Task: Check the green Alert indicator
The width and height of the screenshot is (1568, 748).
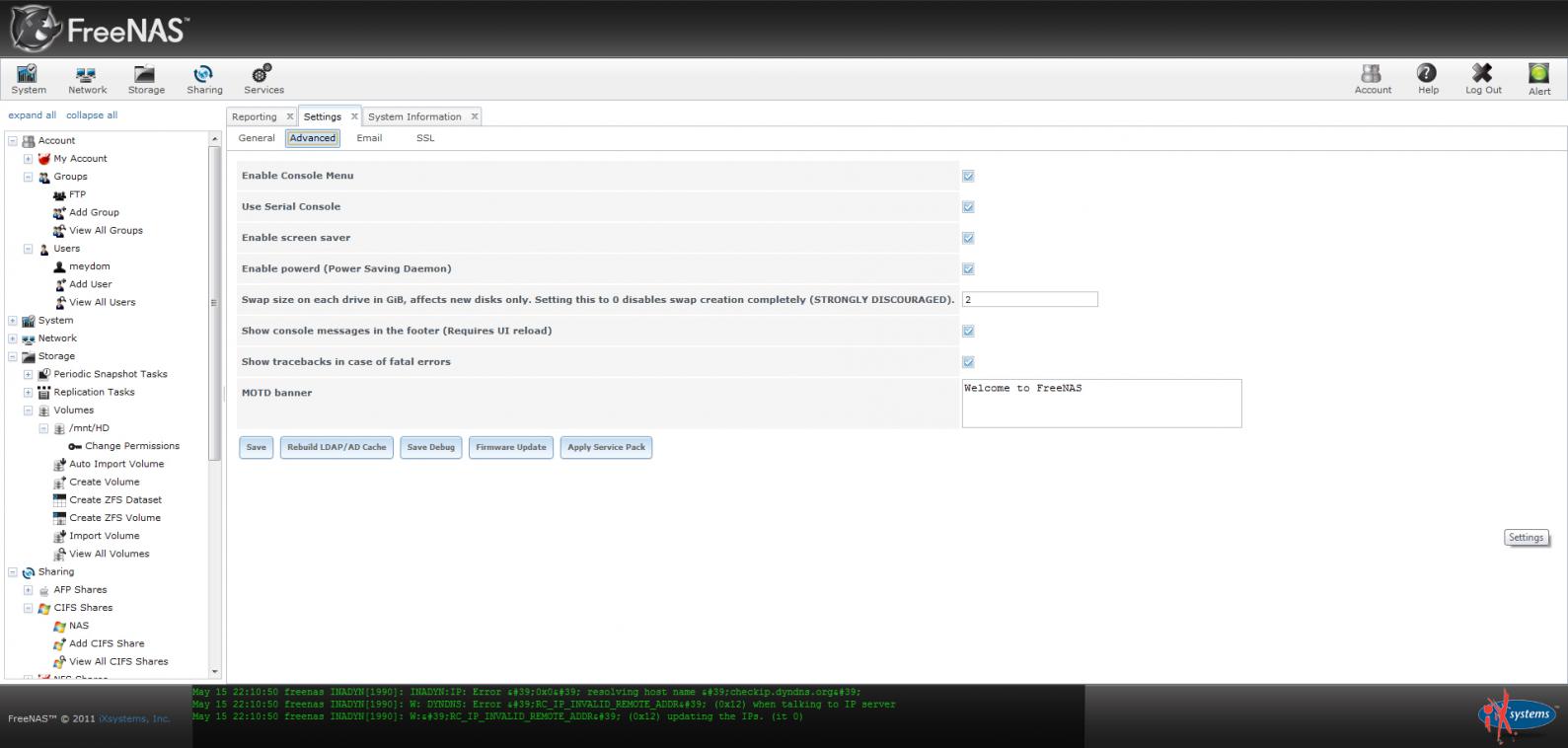Action: click(1539, 80)
